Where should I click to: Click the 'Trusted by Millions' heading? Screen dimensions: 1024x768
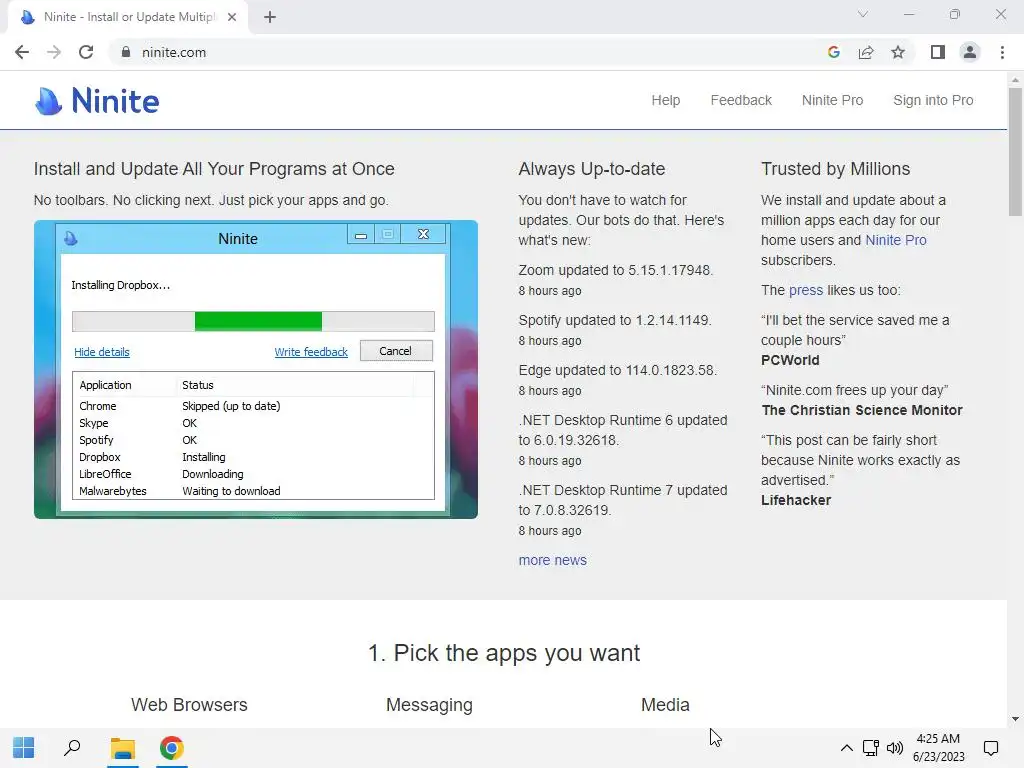pyautogui.click(x=835, y=169)
